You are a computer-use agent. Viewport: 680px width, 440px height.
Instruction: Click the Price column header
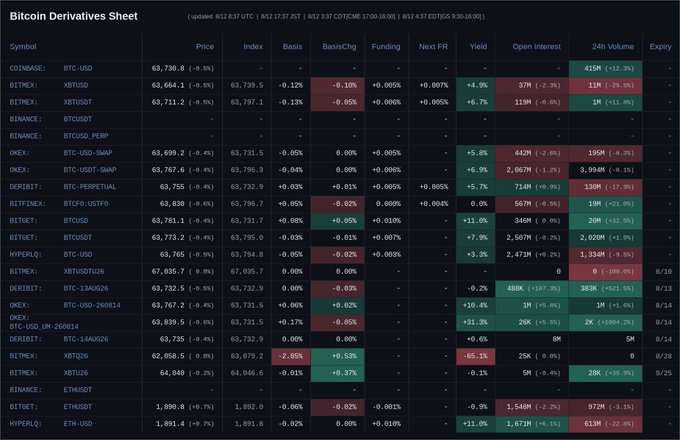tap(205, 46)
